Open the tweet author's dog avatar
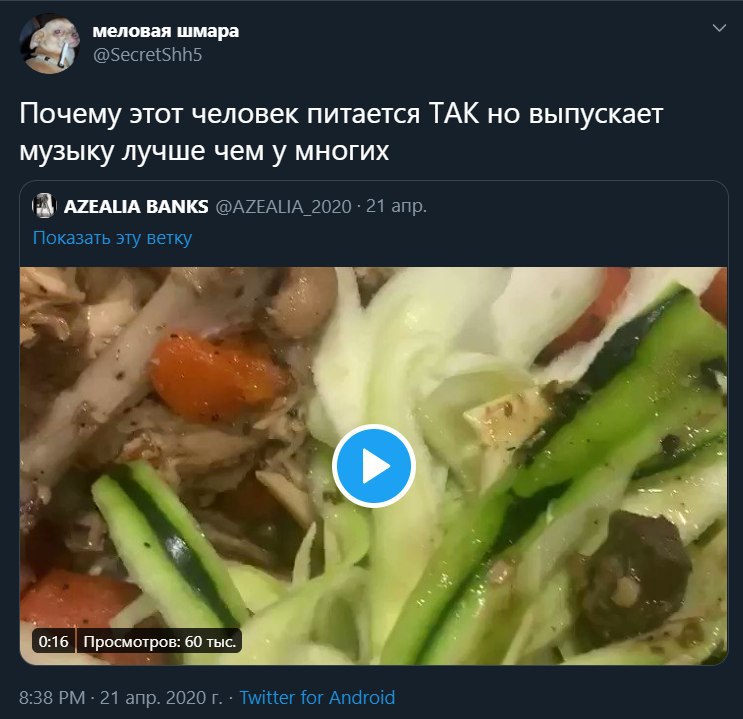Image resolution: width=743 pixels, height=719 pixels. pos(50,43)
